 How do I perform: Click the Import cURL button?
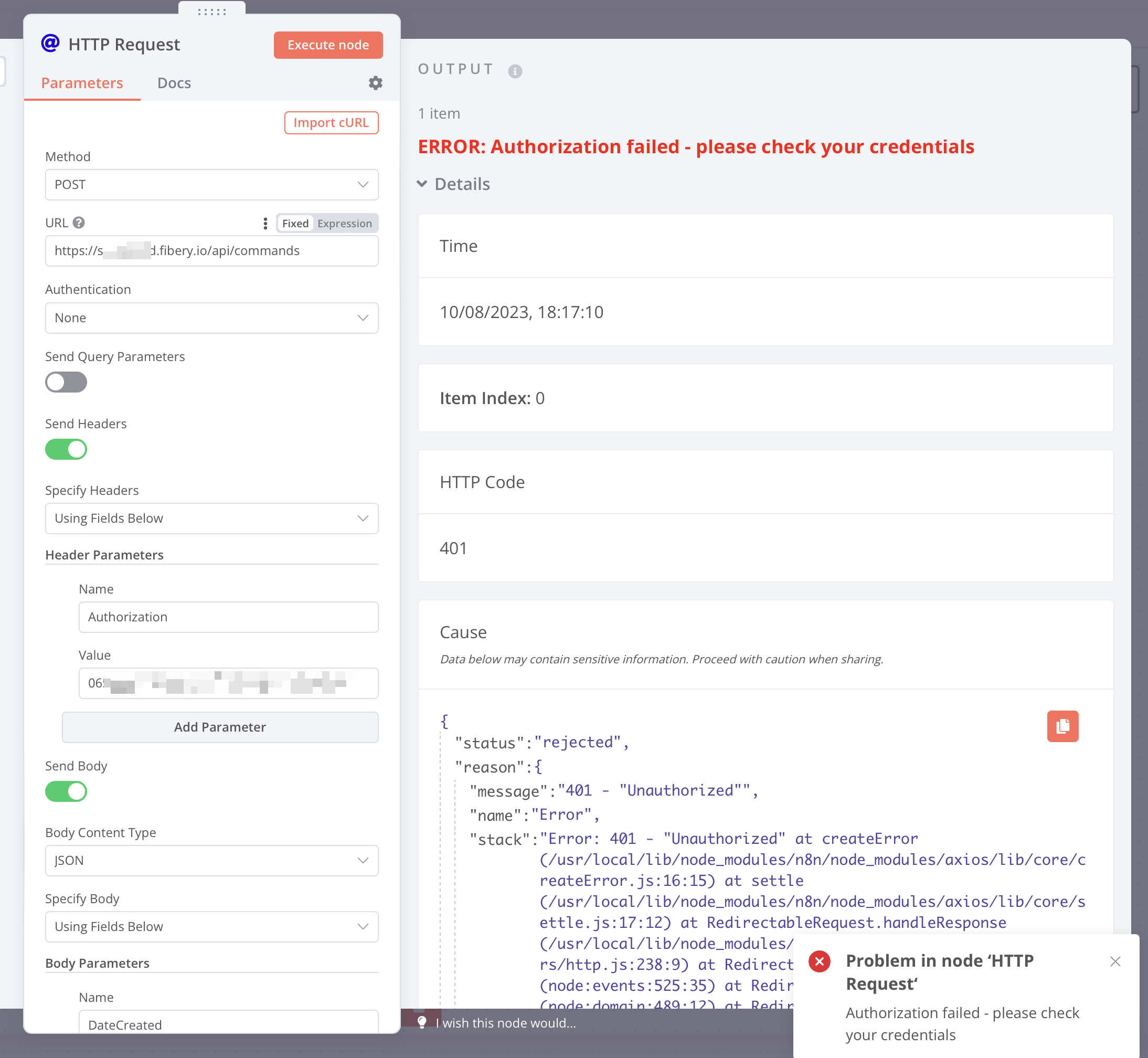[x=331, y=122]
